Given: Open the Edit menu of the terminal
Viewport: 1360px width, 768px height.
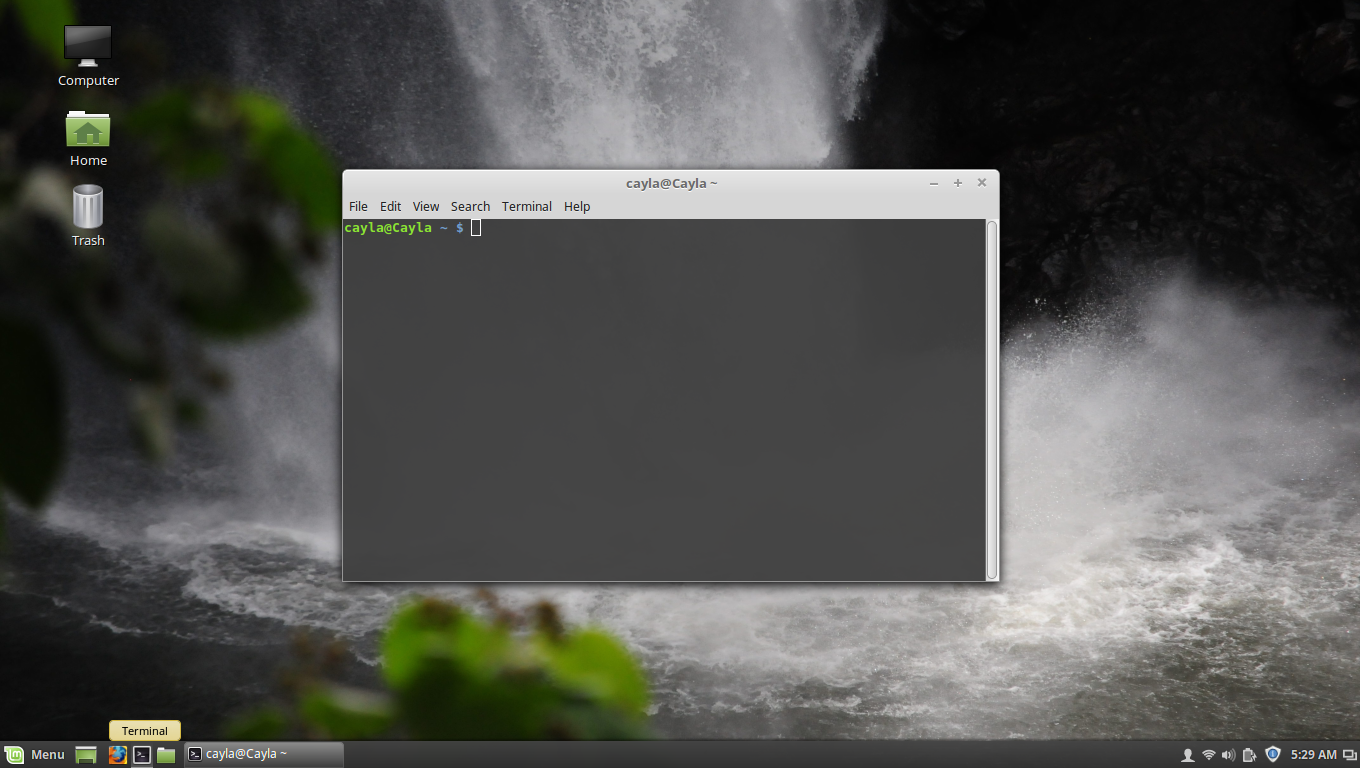Looking at the screenshot, I should point(390,206).
